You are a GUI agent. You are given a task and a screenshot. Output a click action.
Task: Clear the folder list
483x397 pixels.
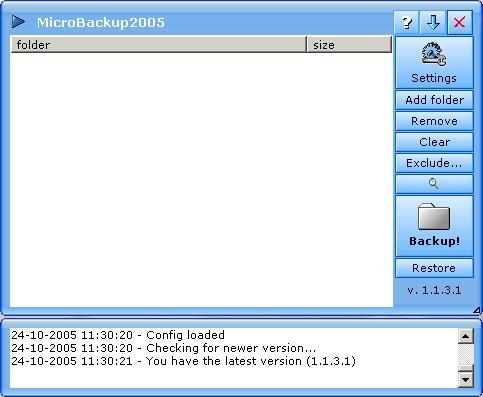434,142
